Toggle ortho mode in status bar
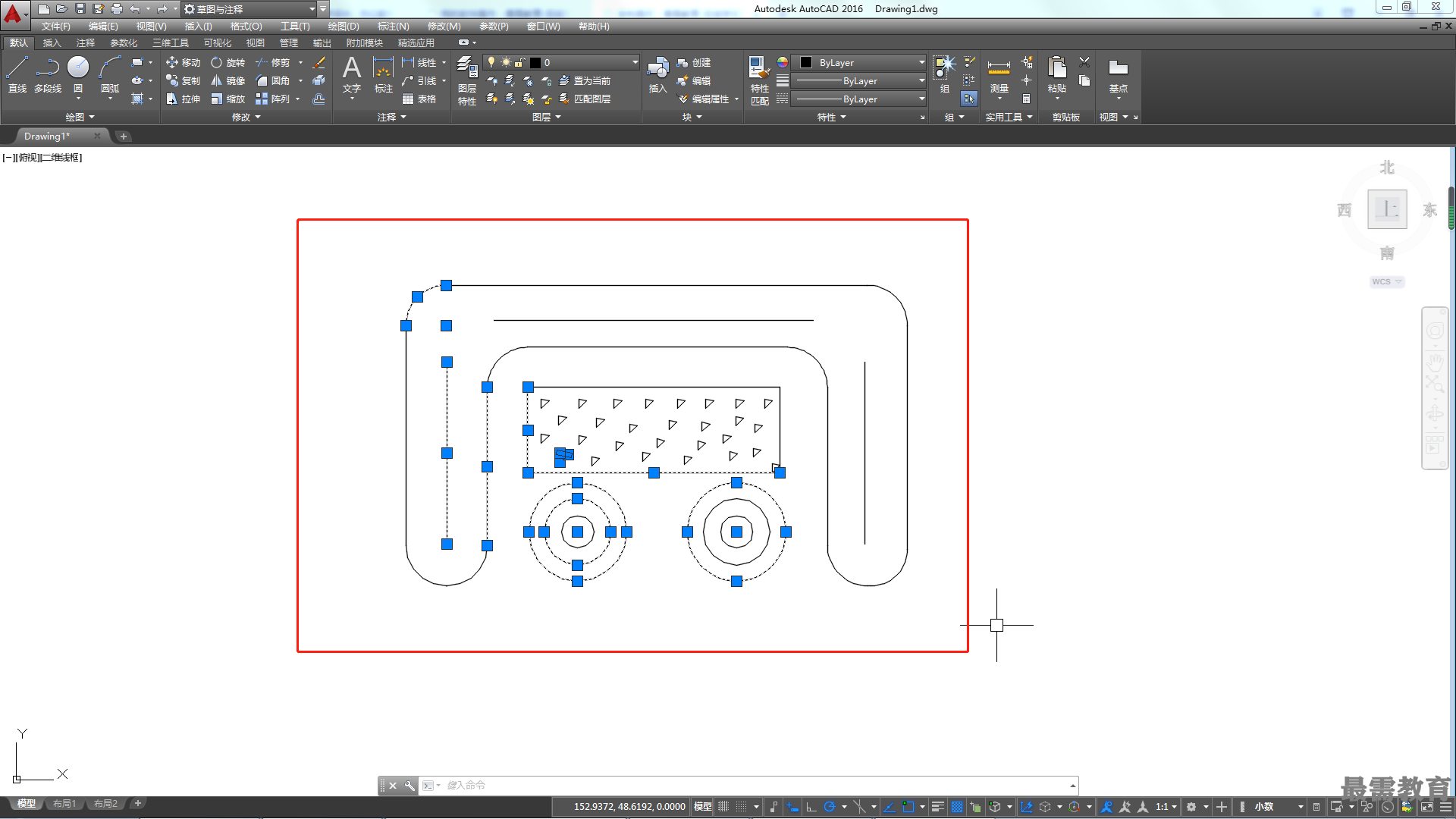Image resolution: width=1456 pixels, height=819 pixels. point(811,806)
